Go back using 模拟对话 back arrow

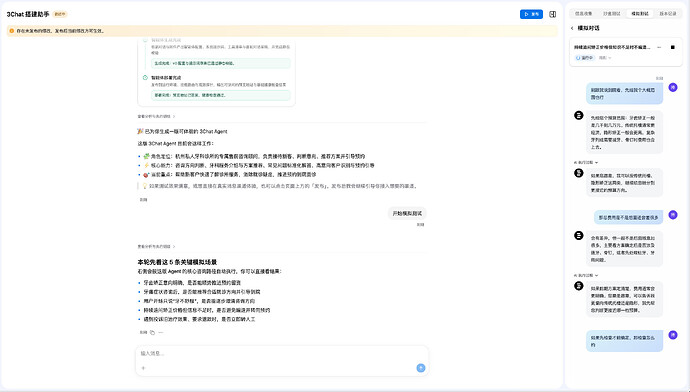pyautogui.click(x=572, y=28)
